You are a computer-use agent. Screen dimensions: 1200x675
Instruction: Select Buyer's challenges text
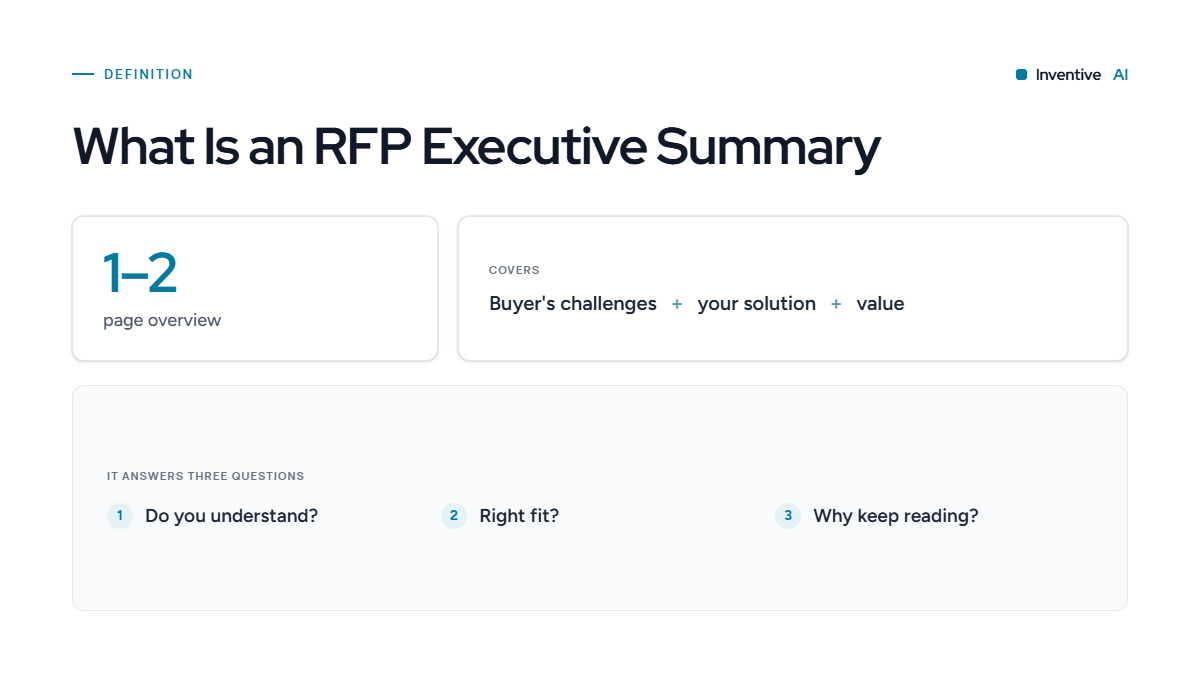pyautogui.click(x=573, y=304)
